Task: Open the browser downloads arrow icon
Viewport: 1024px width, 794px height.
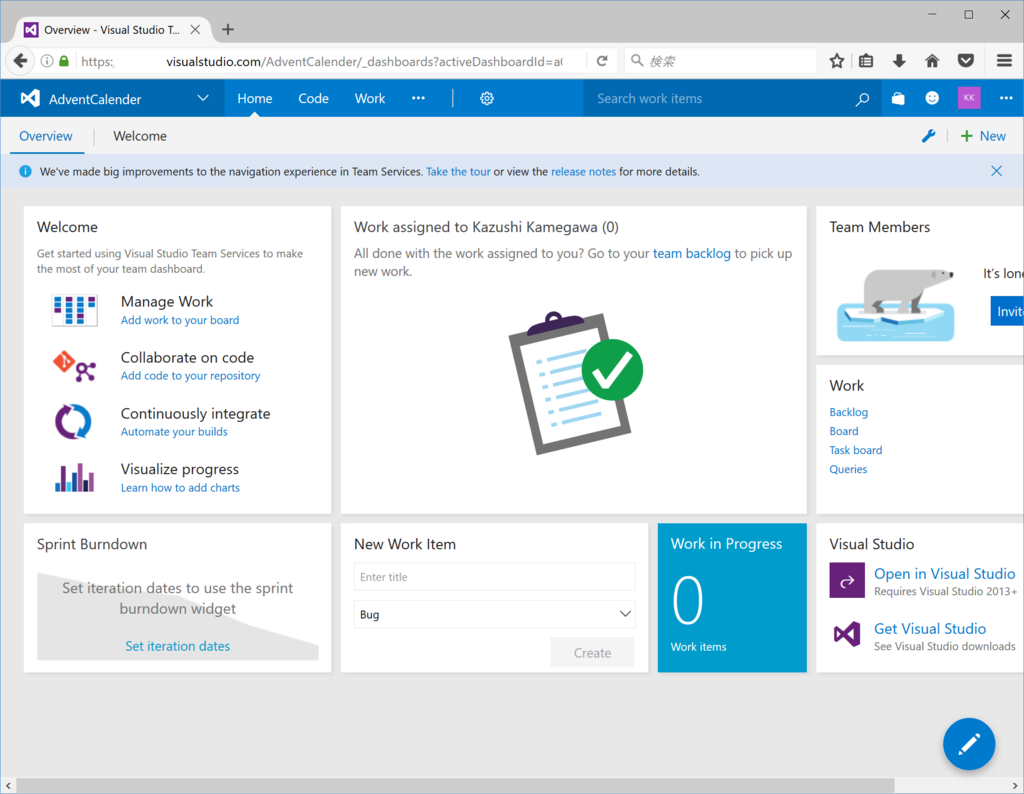Action: click(899, 61)
